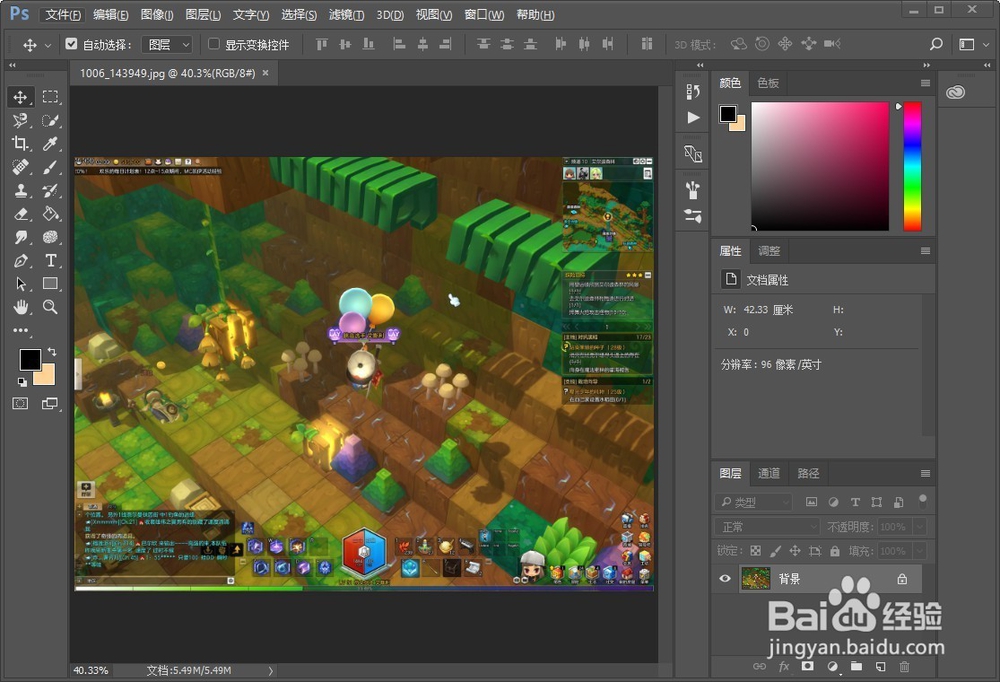Open the Layers panel flyout menu
This screenshot has width=1000, height=682.
tap(925, 473)
